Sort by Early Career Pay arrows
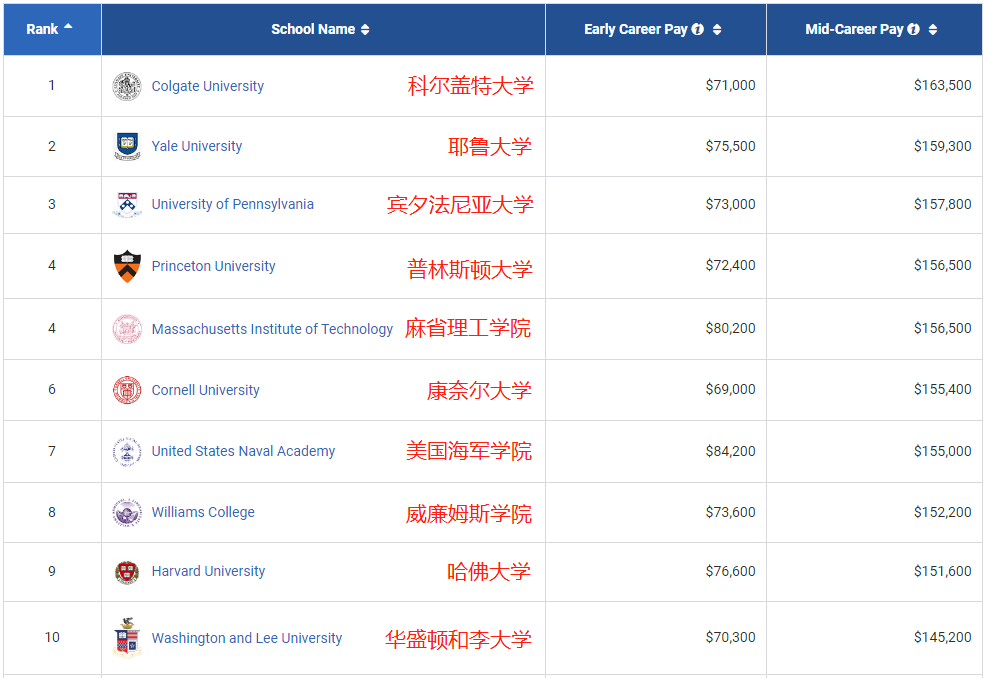Image resolution: width=985 pixels, height=678 pixels. pyautogui.click(x=717, y=30)
